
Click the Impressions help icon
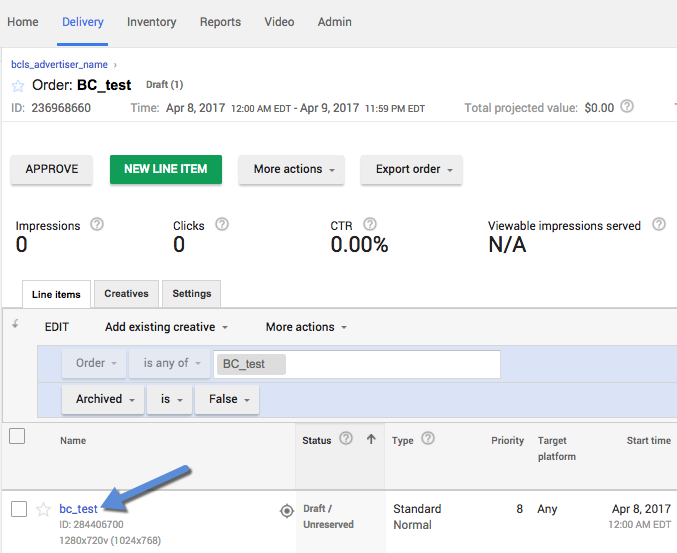click(97, 225)
